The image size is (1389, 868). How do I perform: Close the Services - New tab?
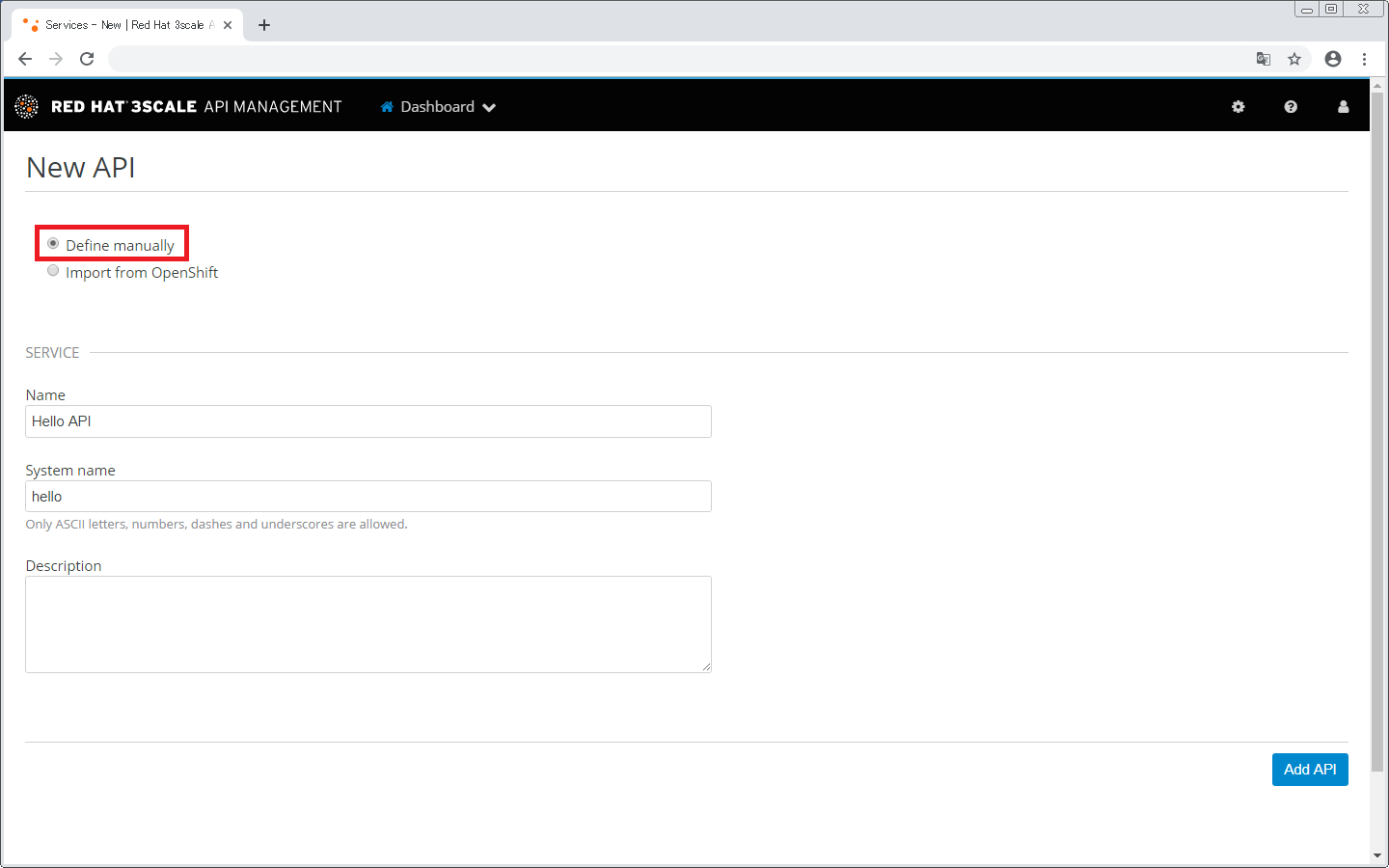228,25
